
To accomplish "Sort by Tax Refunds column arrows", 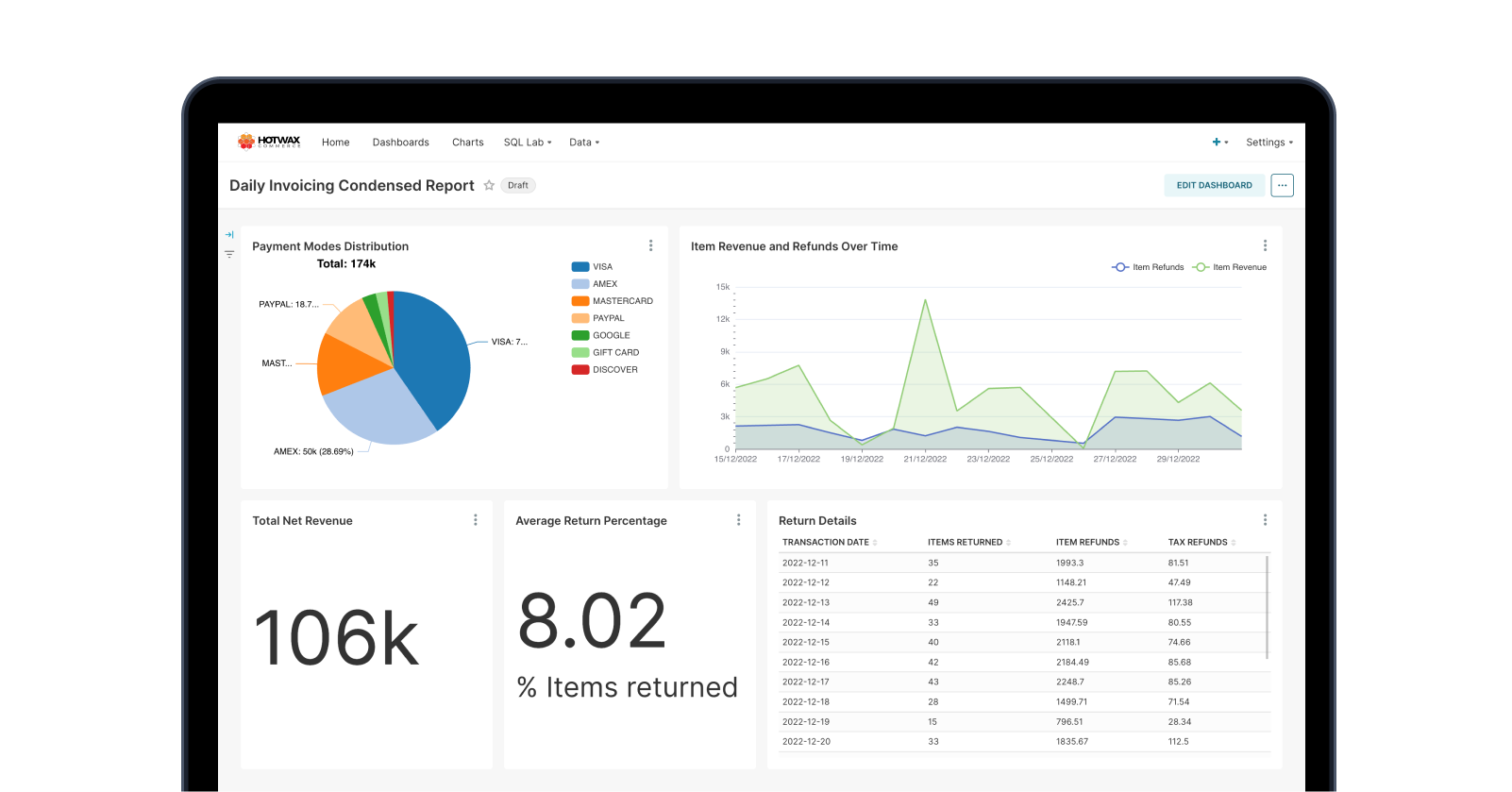I will [x=1234, y=543].
